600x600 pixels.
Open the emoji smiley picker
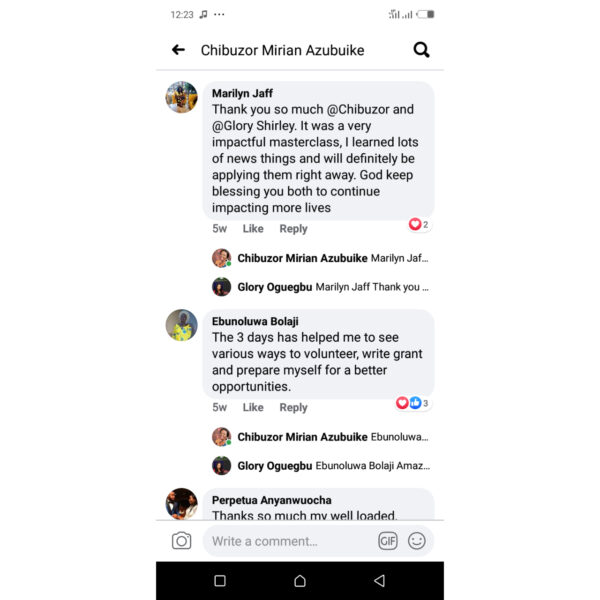pos(416,541)
